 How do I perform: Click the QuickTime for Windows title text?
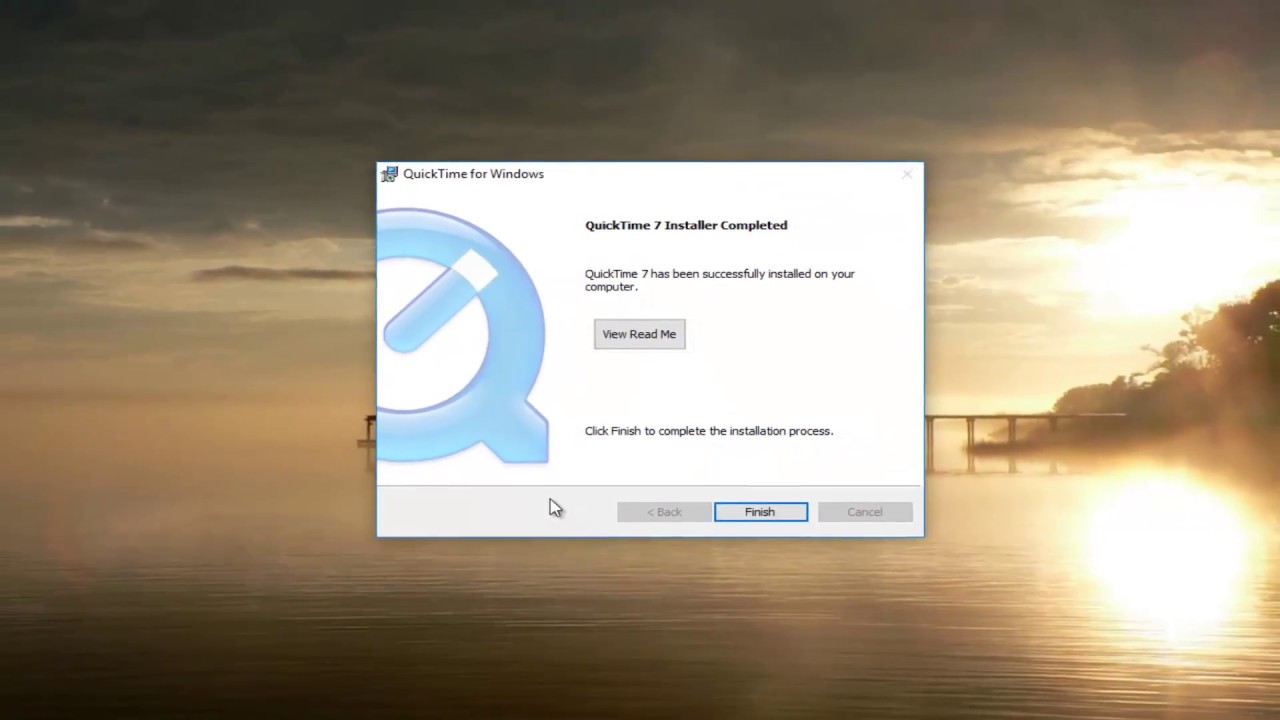tap(473, 174)
